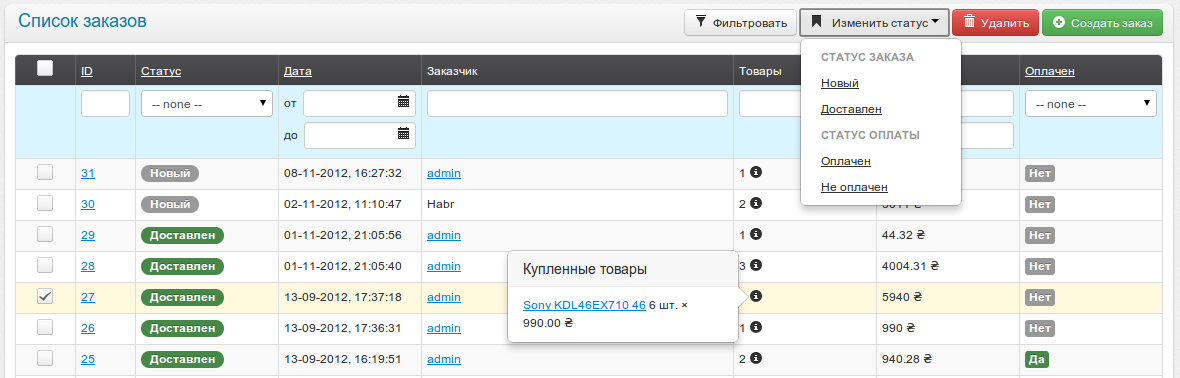The height and width of the screenshot is (378, 1180).
Task: Click info icon in order 31 row
Action: click(x=756, y=172)
